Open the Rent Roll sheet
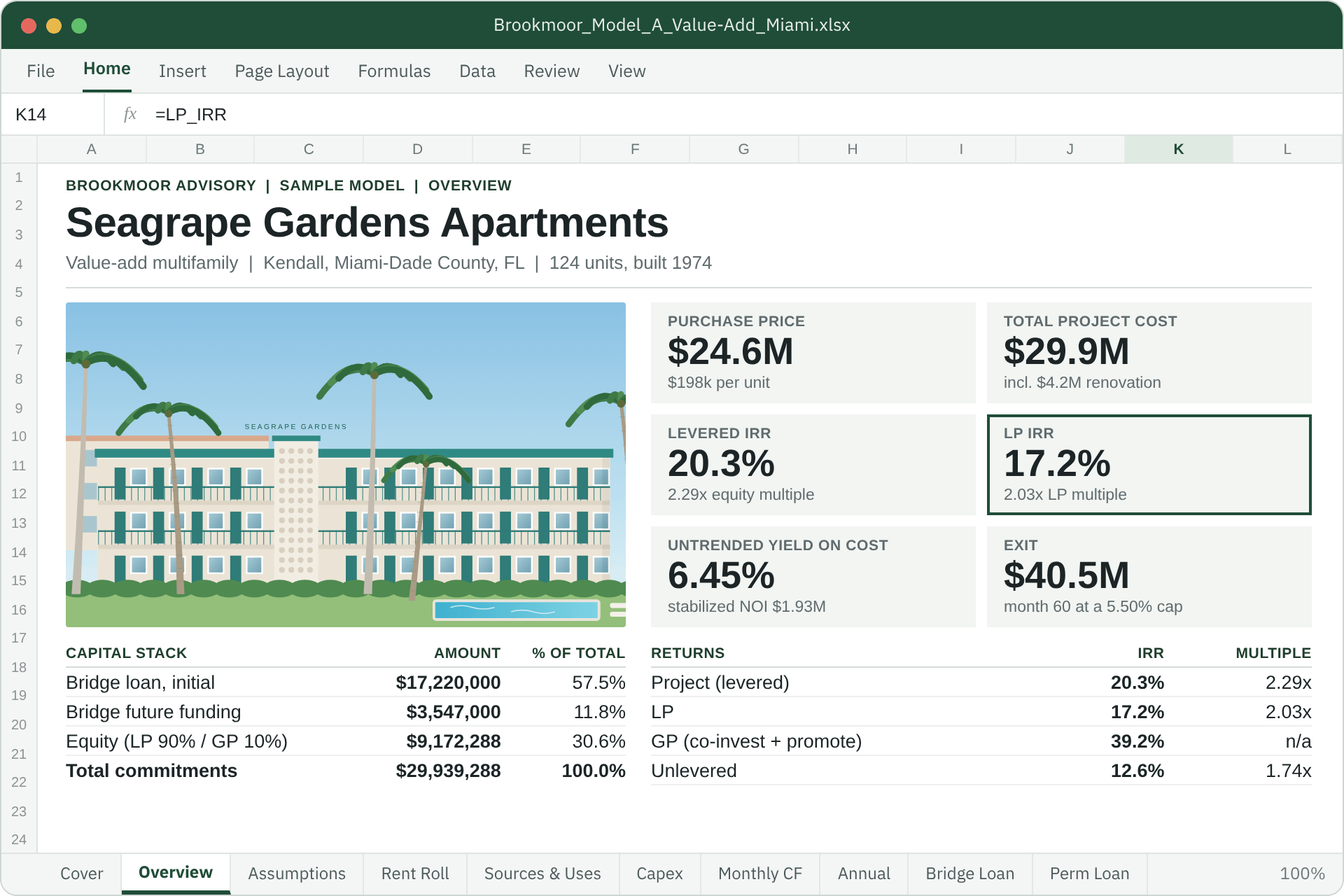Viewport: 1344px width, 896px height. [x=415, y=874]
